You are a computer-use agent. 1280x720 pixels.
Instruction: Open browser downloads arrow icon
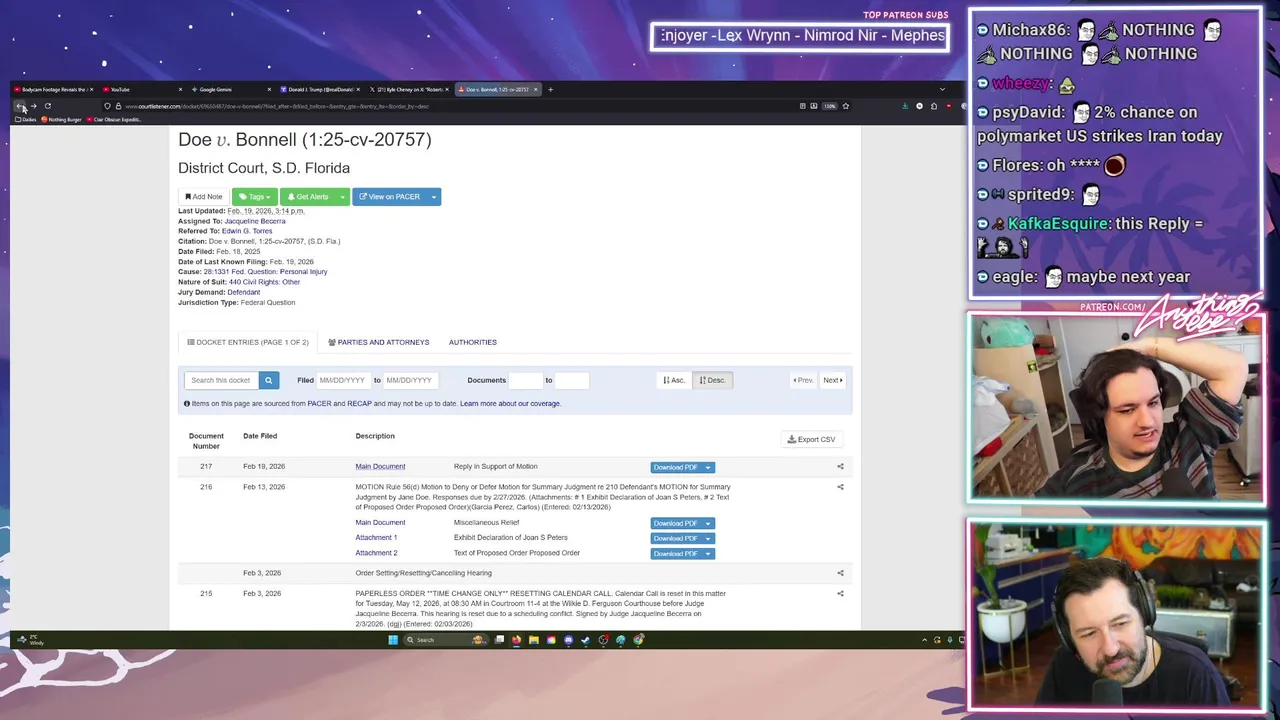905,106
